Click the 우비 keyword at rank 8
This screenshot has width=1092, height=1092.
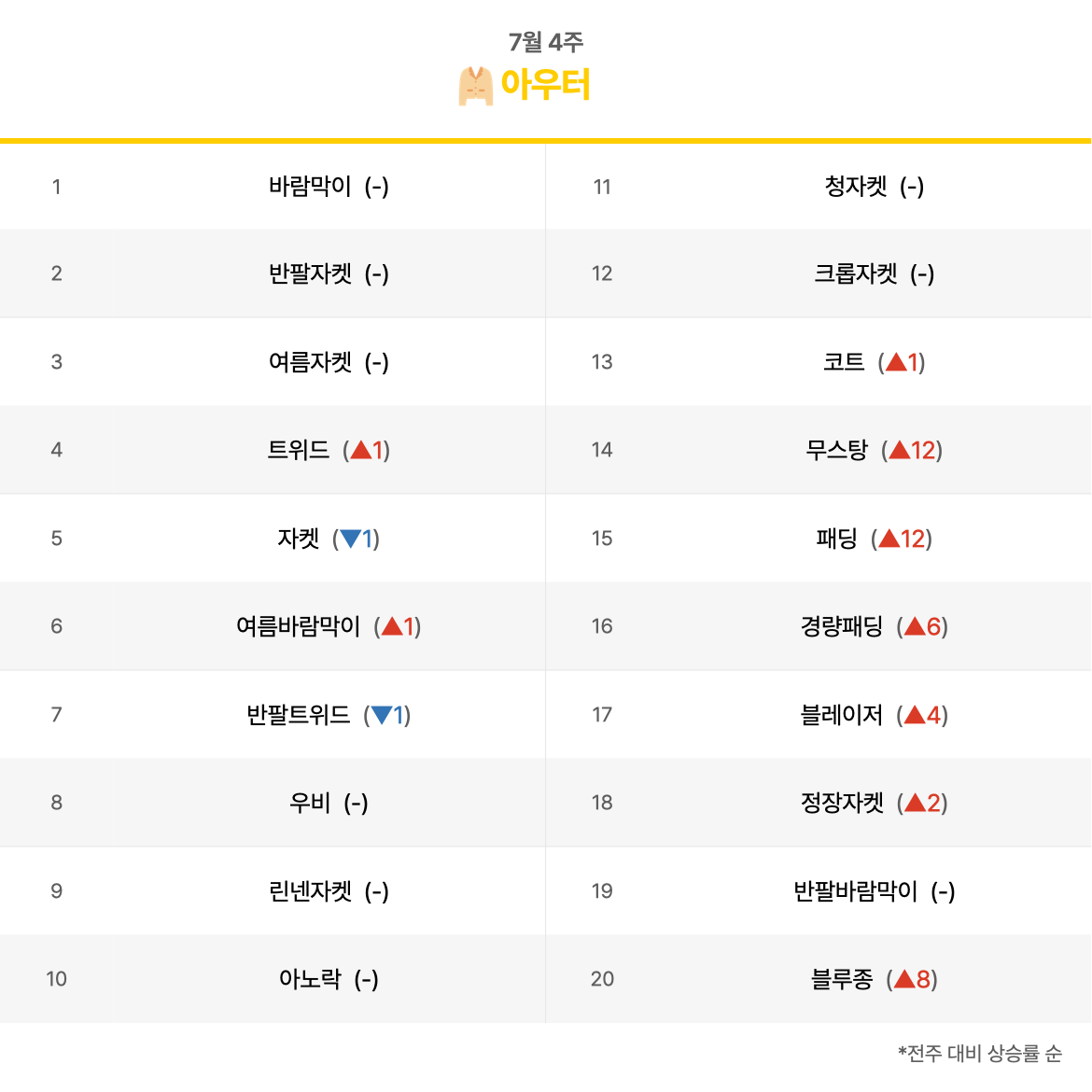(x=310, y=803)
